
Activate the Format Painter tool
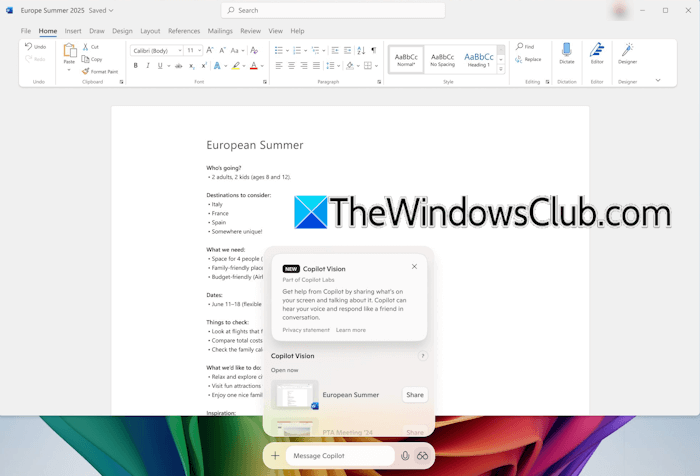point(100,71)
